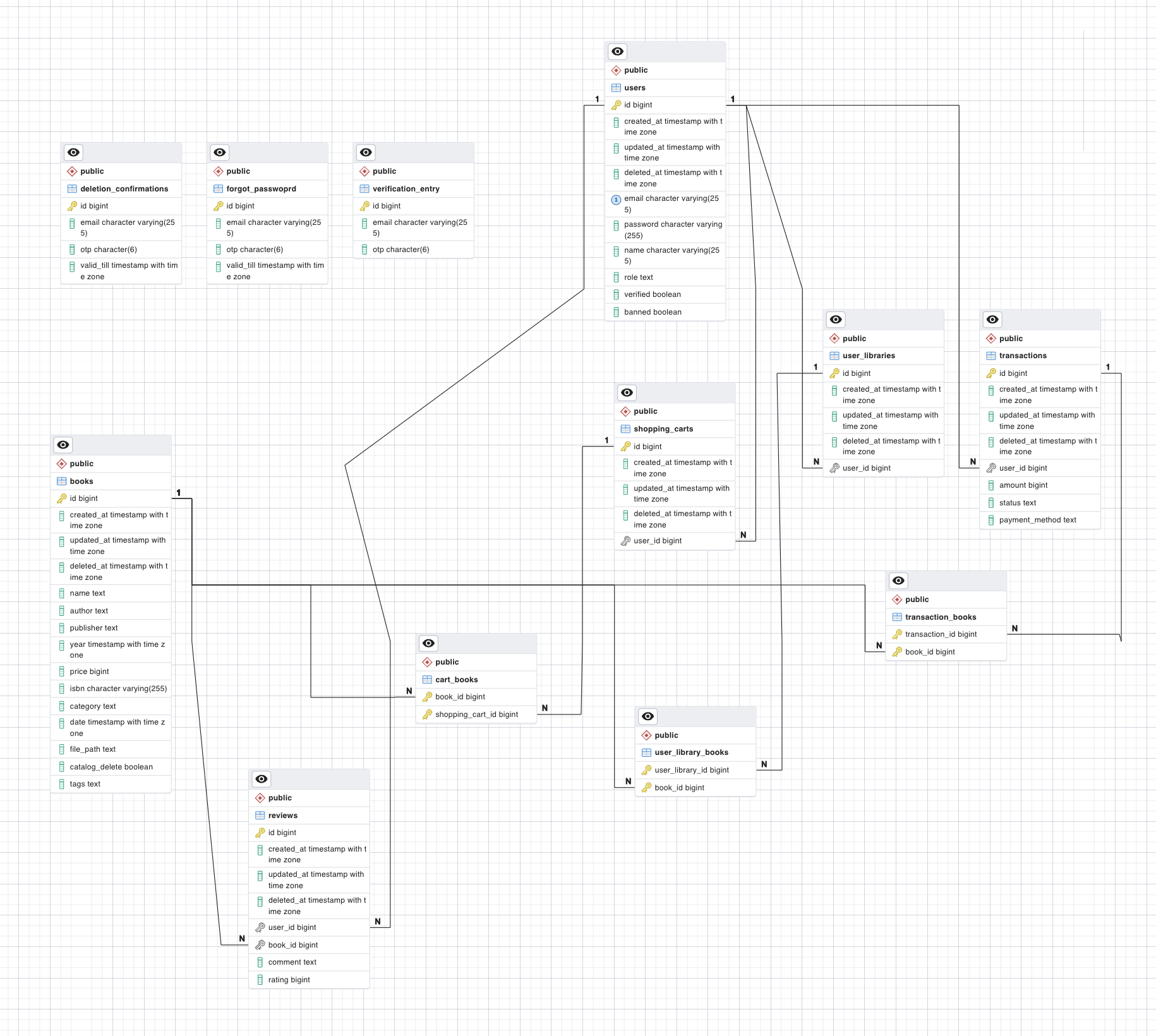
Task: Select the user_library_books table name
Action: [692, 753]
